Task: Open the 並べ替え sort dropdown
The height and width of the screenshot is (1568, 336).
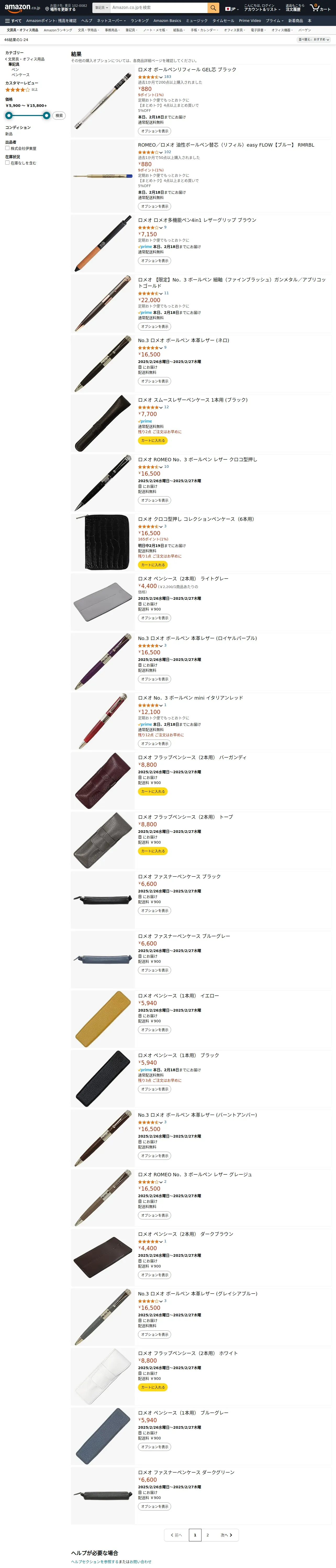Action: (x=314, y=39)
